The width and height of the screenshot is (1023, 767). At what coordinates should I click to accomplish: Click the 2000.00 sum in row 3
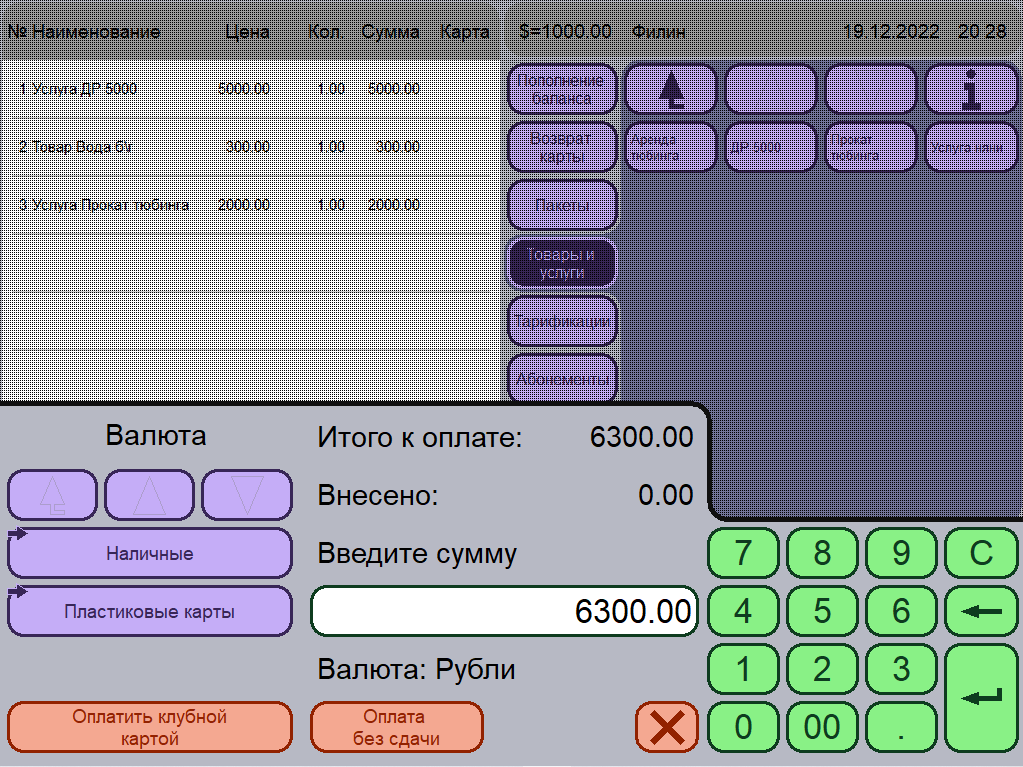[x=393, y=205]
